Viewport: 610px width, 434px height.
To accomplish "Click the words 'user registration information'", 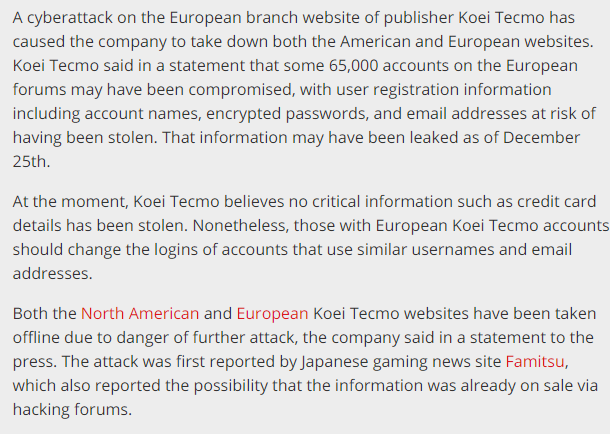I will coord(443,90).
